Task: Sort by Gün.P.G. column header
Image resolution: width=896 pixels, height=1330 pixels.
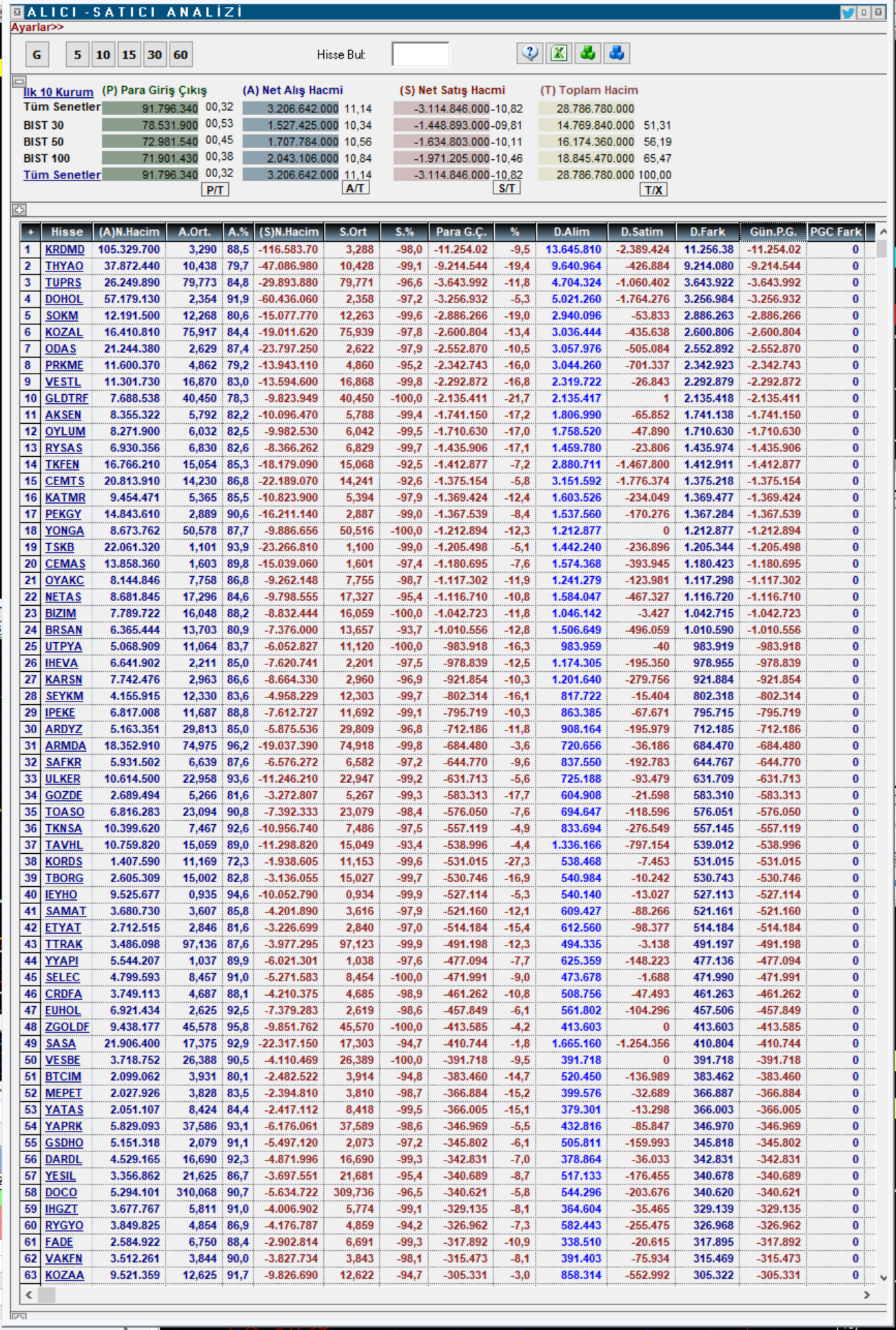Action: 773,232
